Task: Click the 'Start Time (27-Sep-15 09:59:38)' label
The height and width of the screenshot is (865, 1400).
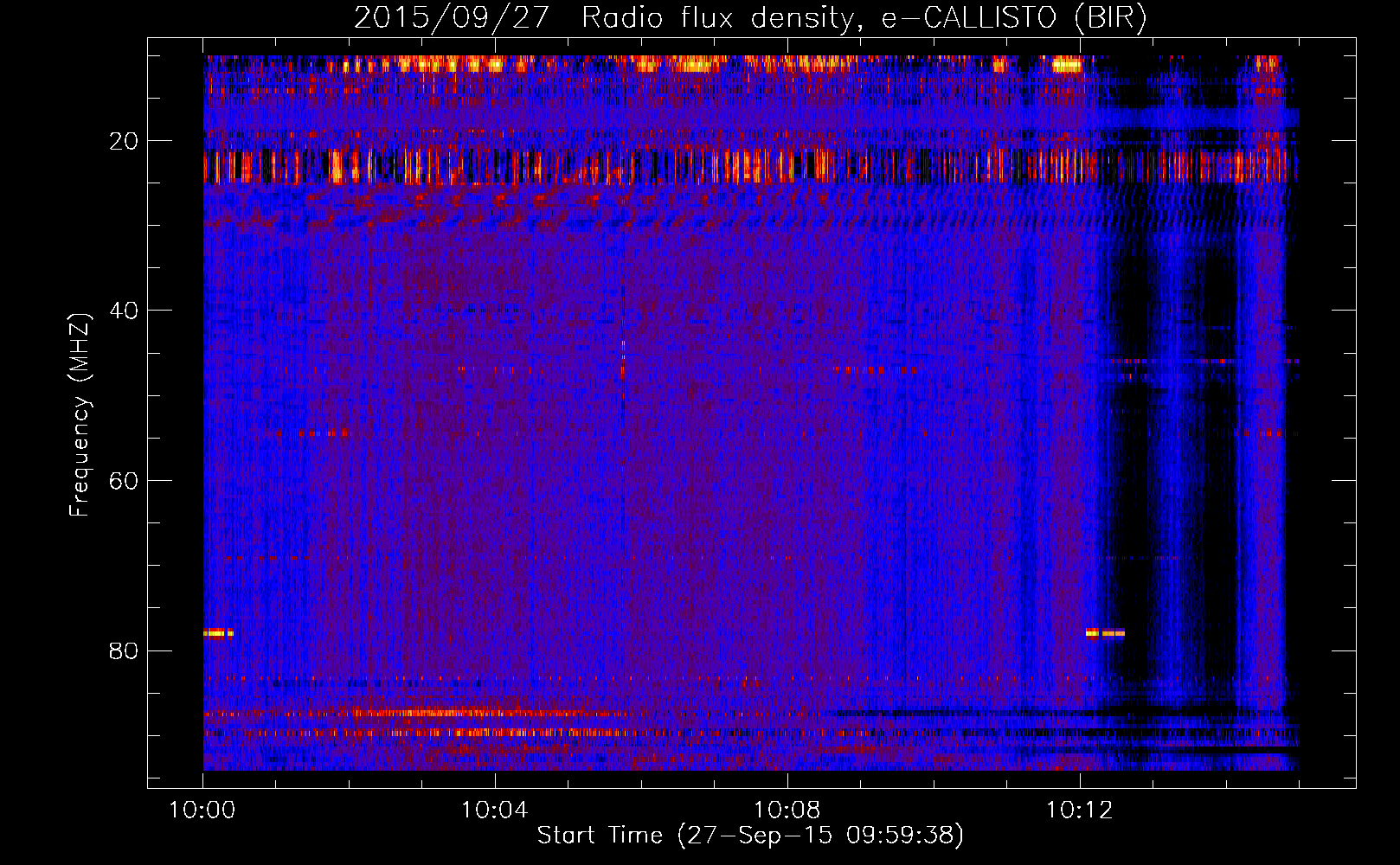Action: (750, 836)
